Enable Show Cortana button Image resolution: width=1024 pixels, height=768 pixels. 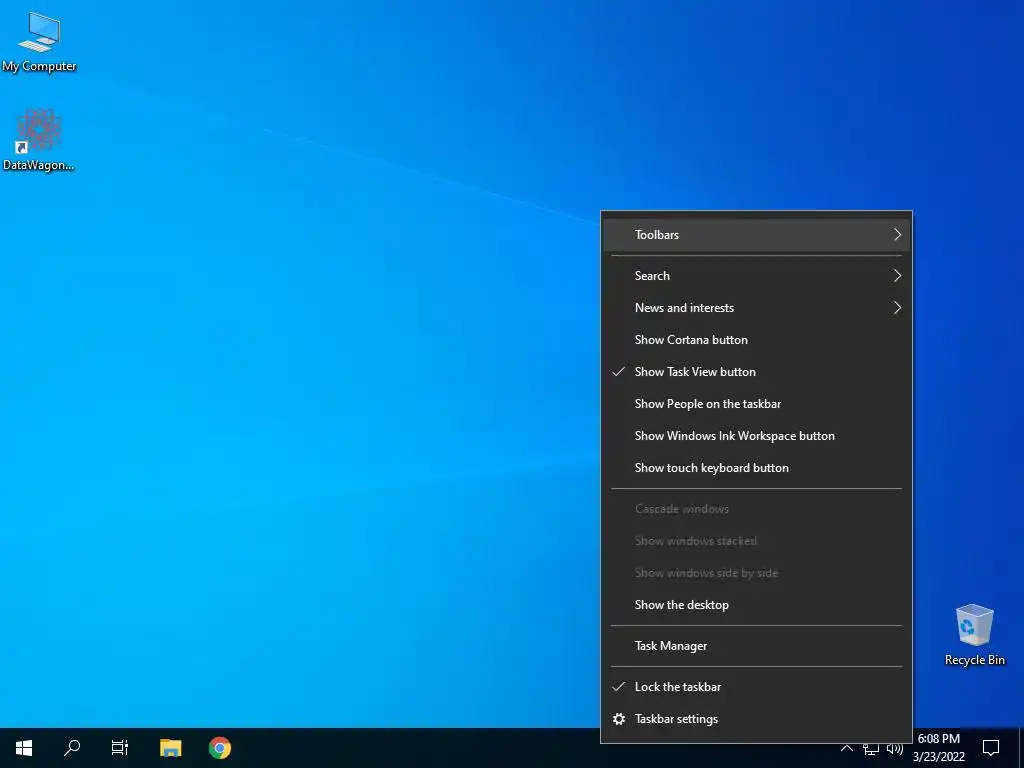coord(756,340)
